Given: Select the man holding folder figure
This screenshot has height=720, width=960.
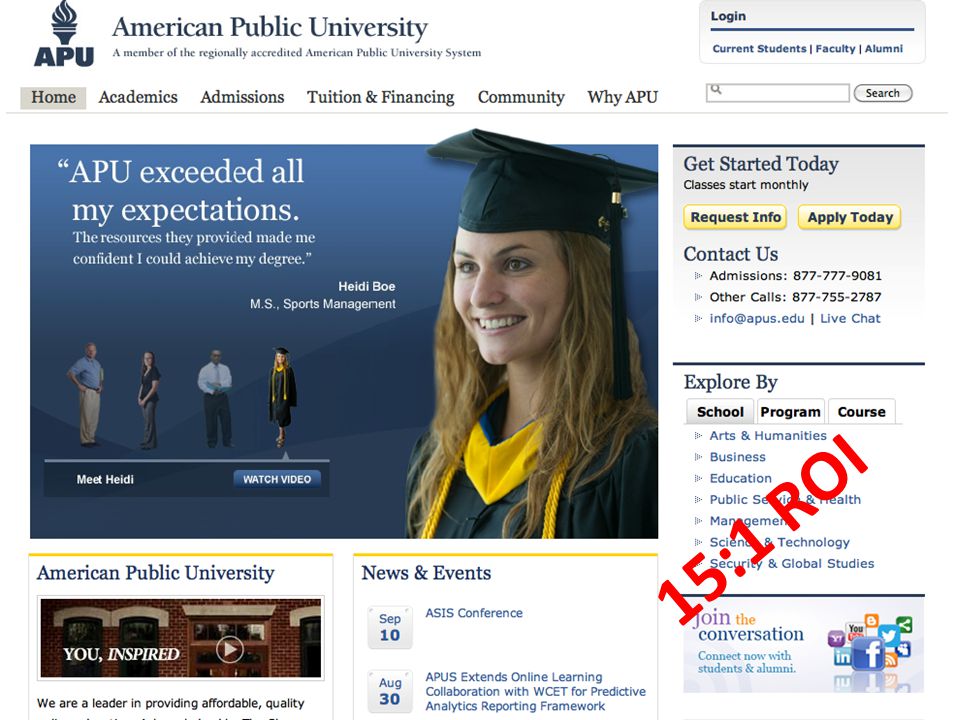Looking at the screenshot, I should tap(215, 398).
